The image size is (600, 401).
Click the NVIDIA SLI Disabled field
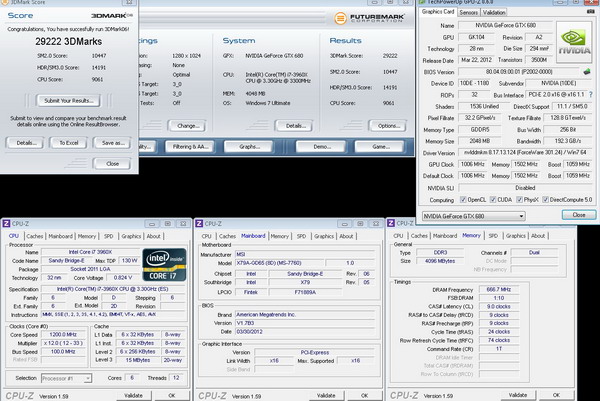pyautogui.click(x=525, y=188)
